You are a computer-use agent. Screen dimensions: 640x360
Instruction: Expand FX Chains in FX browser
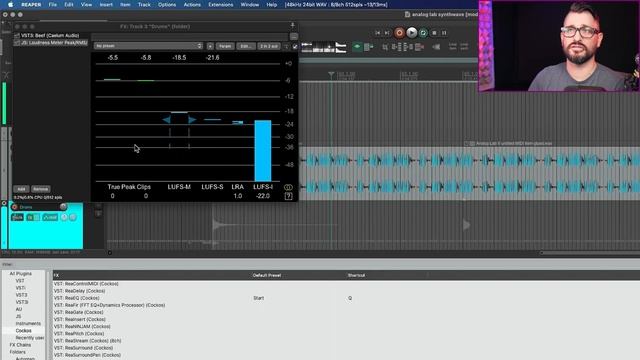tap(20, 345)
